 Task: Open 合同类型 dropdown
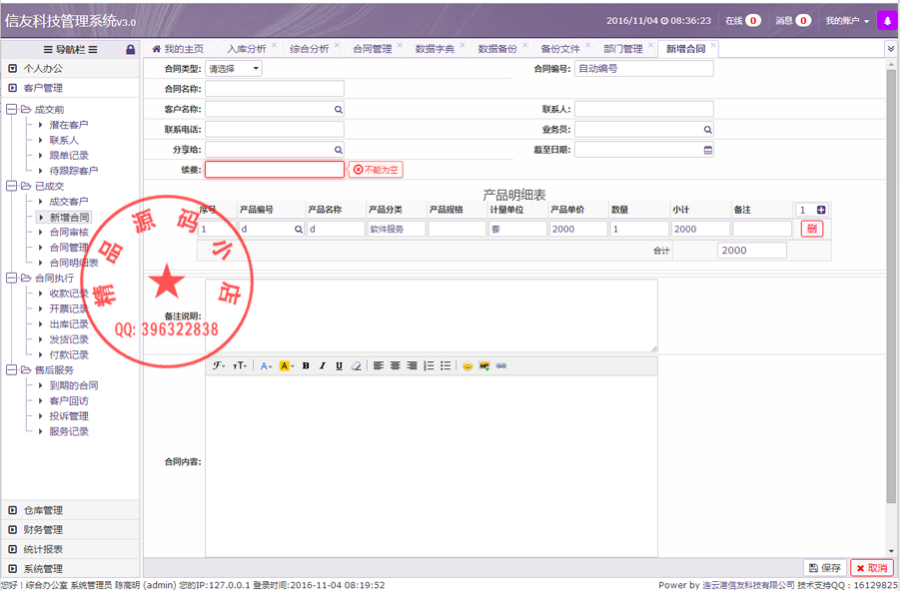[x=234, y=69]
